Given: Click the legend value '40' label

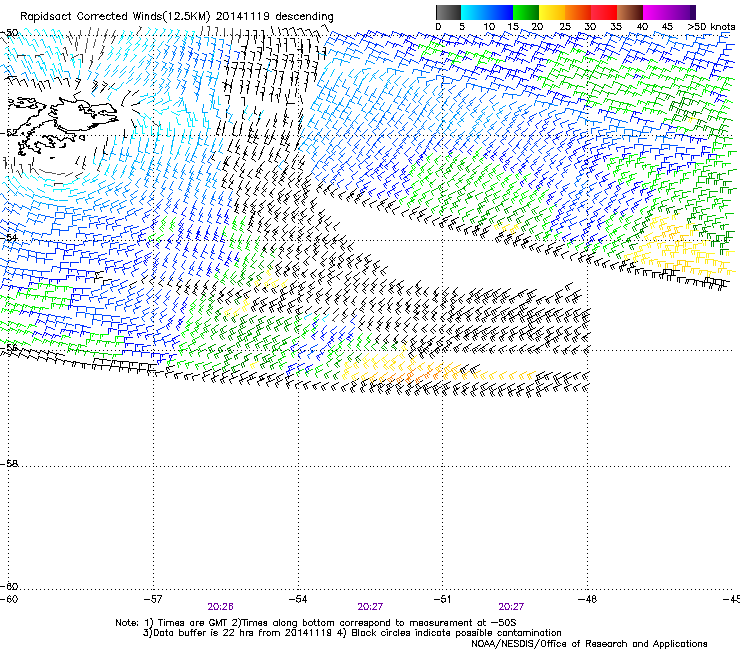Looking at the screenshot, I should click(642, 27).
